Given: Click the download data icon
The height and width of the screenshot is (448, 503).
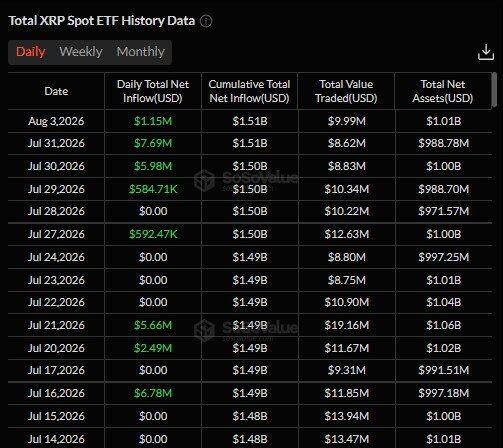Looking at the screenshot, I should (x=486, y=52).
